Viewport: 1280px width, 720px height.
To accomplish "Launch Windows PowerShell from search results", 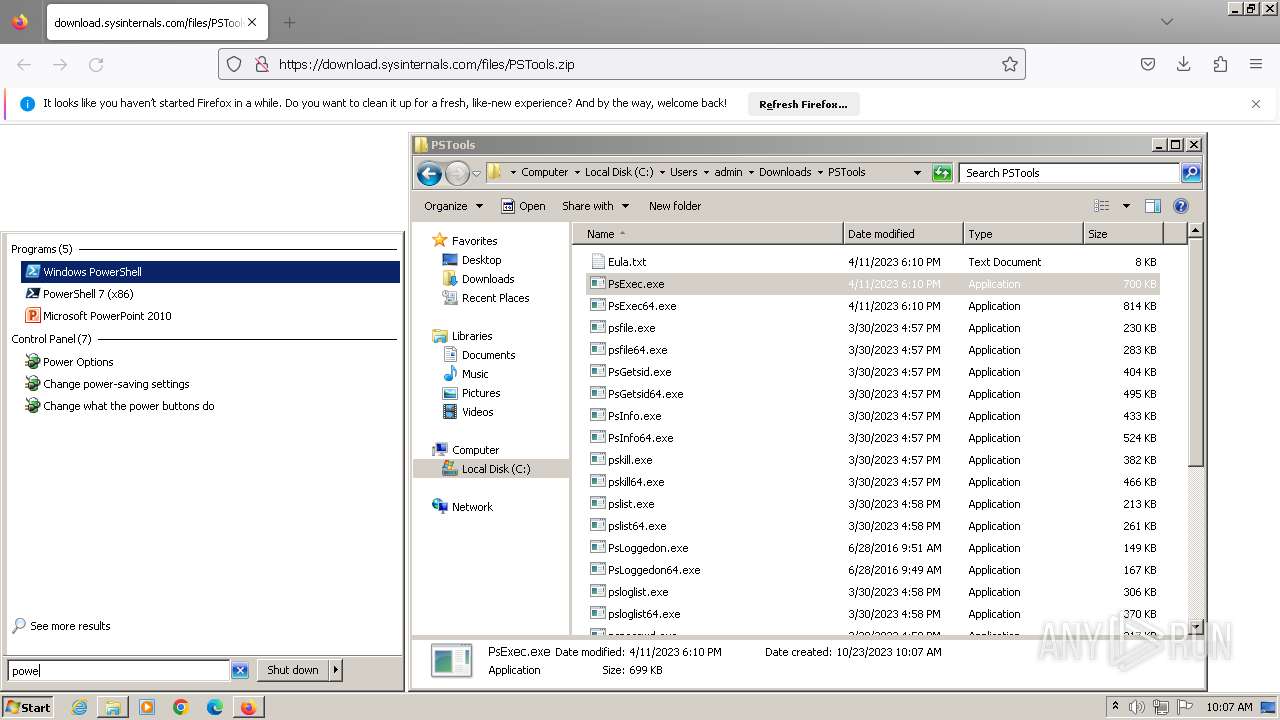I will [210, 272].
